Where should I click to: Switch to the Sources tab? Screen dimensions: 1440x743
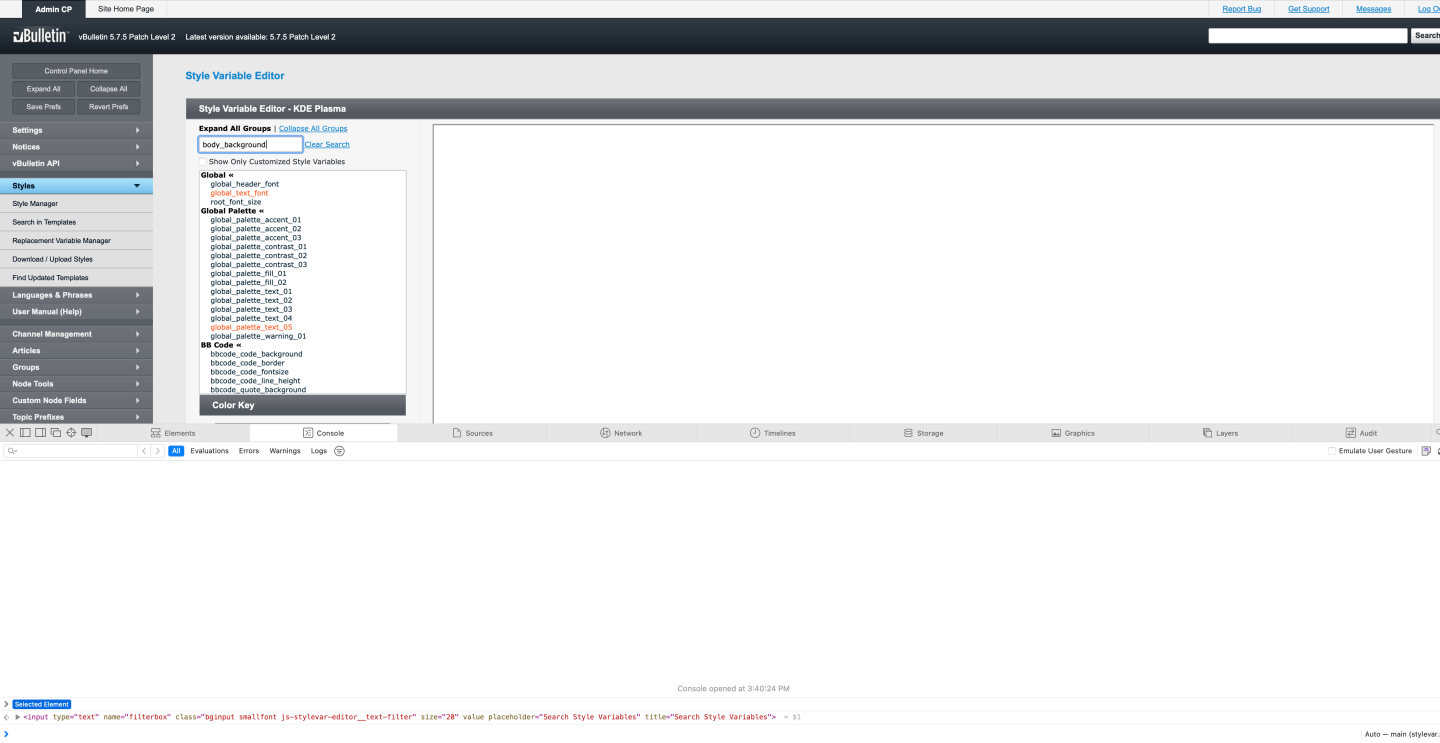472,433
